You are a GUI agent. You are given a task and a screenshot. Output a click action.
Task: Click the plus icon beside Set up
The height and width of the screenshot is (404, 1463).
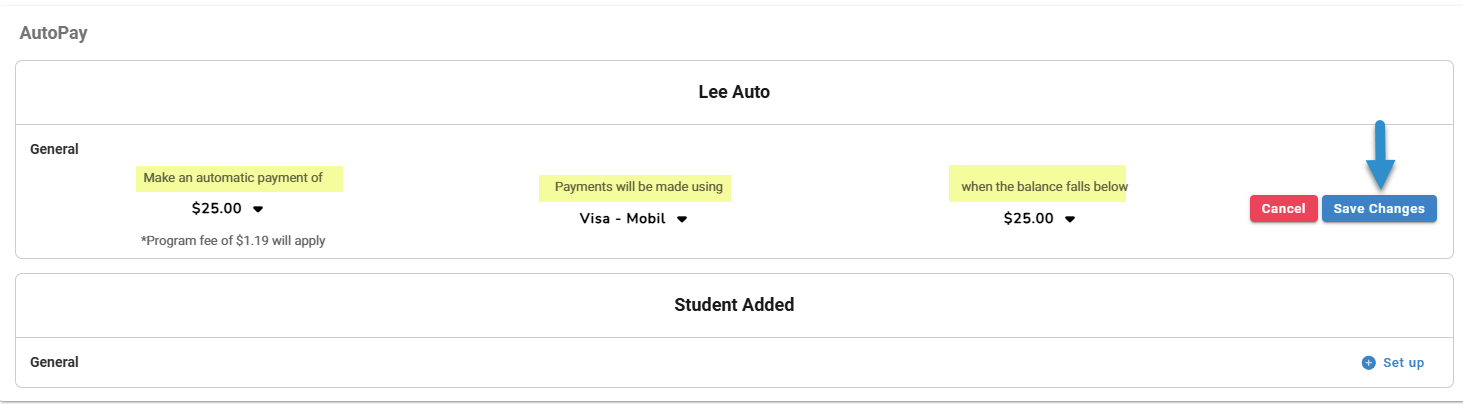pyautogui.click(x=1368, y=363)
